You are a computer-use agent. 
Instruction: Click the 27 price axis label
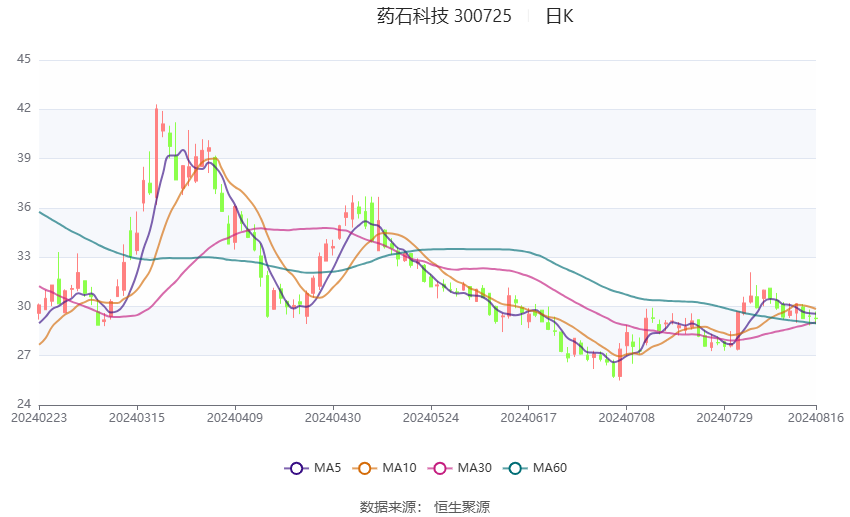click(x=24, y=355)
